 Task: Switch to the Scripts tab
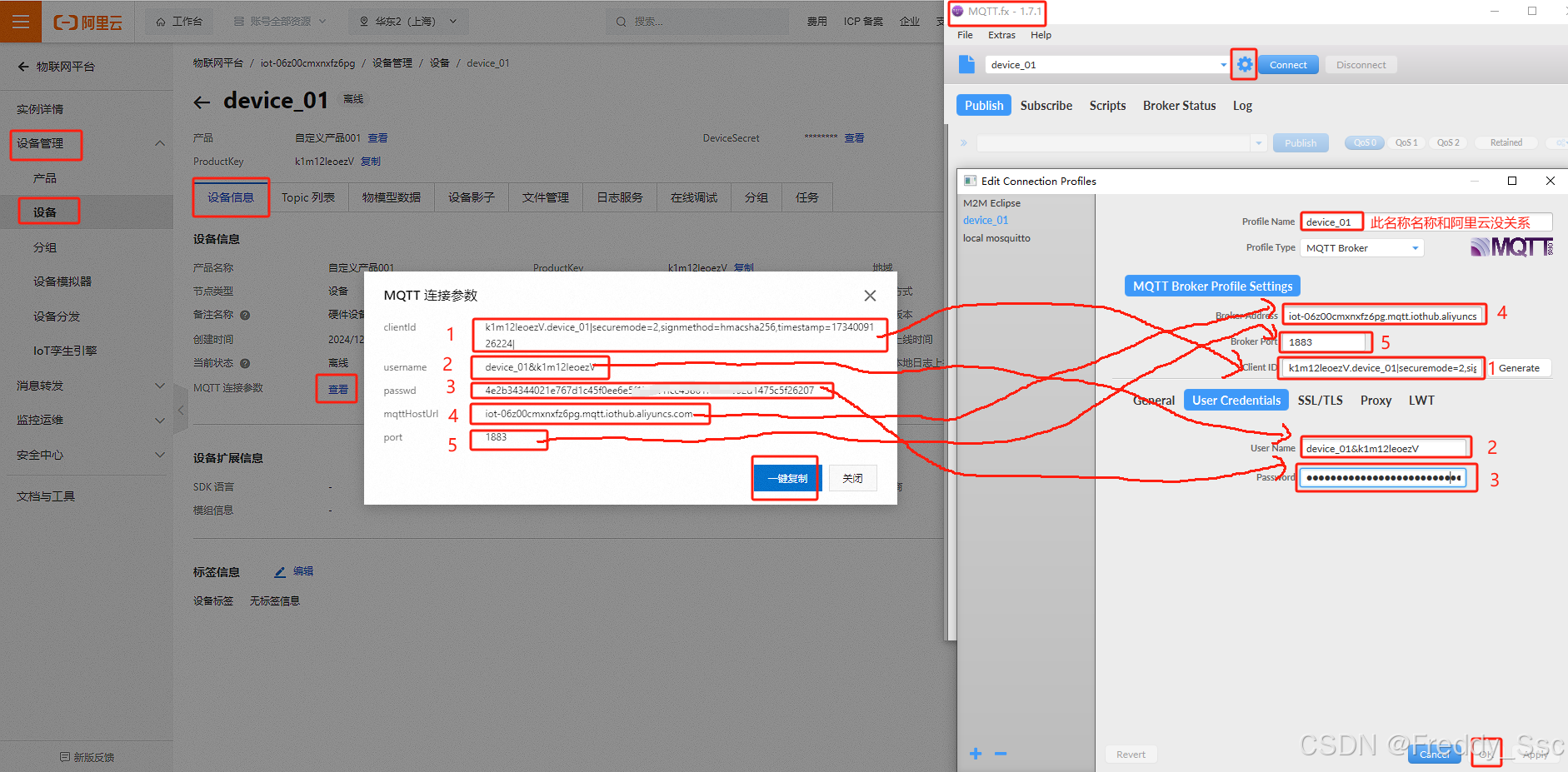click(1107, 106)
